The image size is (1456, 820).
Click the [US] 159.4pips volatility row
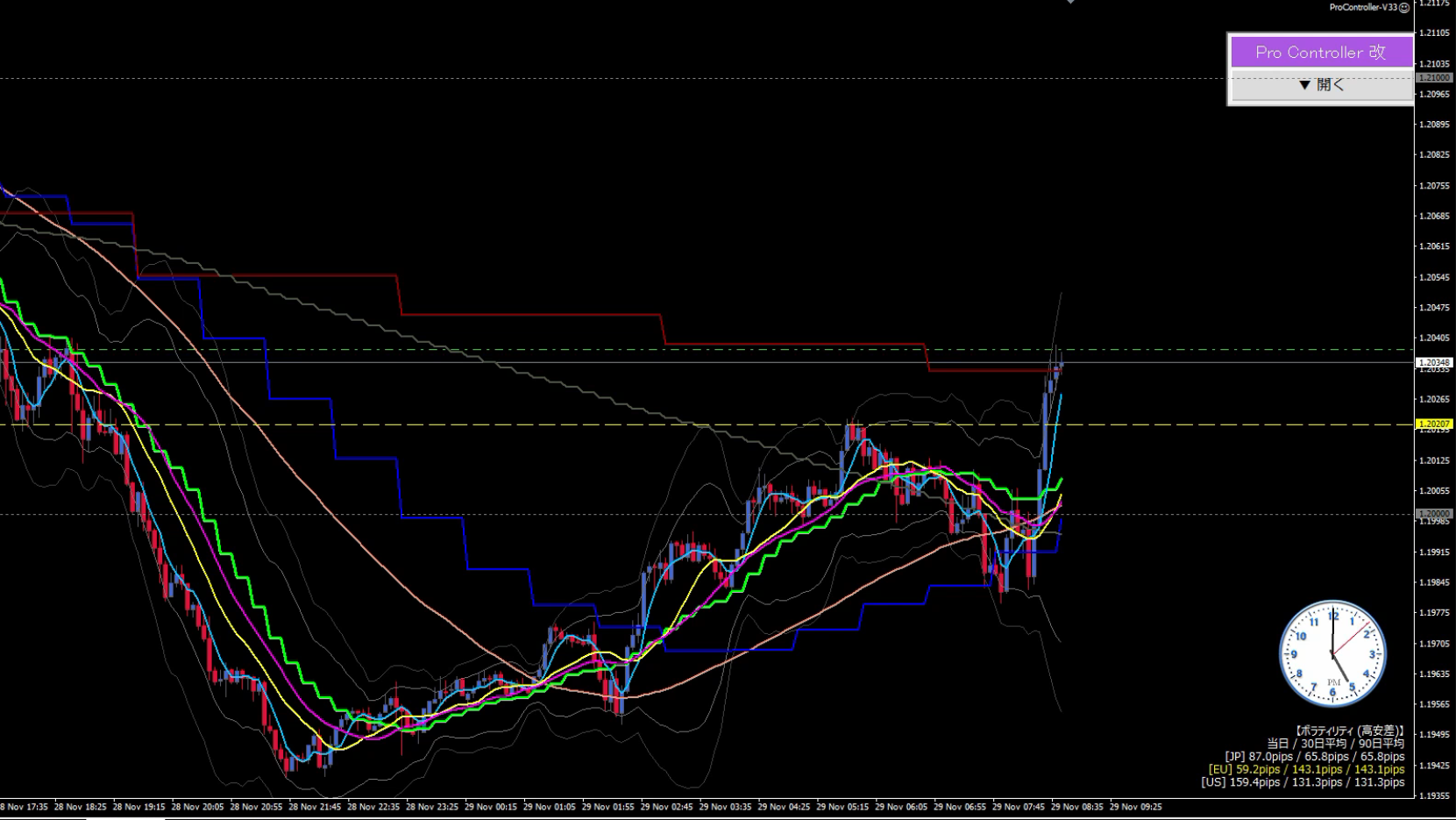(x=1303, y=782)
